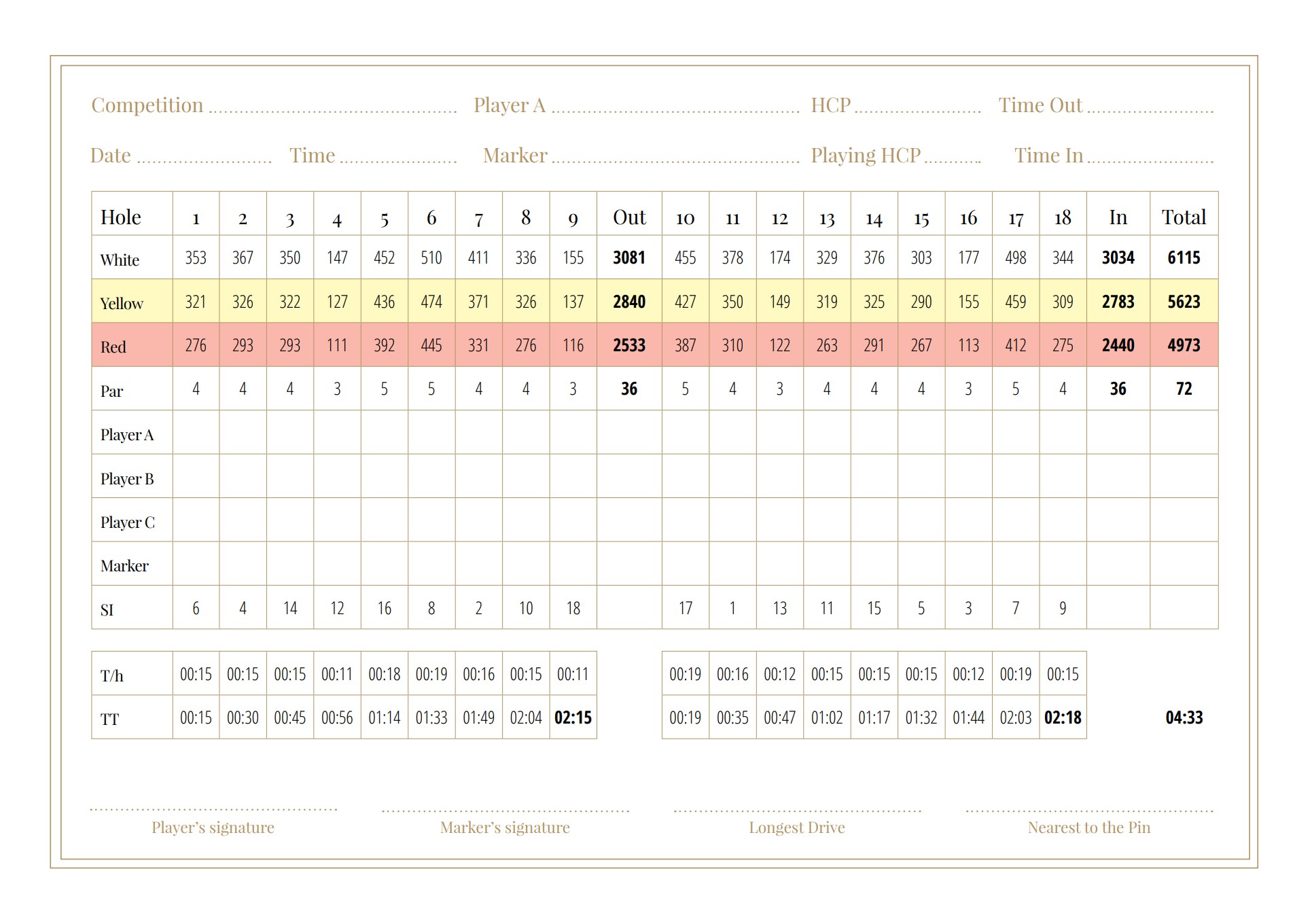Click Player A's empty hole 1 score cell
This screenshot has height=924, width=1312.
click(x=196, y=433)
